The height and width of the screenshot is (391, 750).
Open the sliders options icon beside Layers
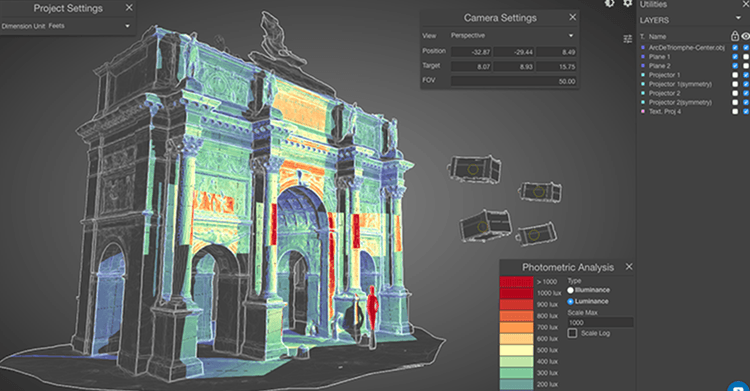628,39
